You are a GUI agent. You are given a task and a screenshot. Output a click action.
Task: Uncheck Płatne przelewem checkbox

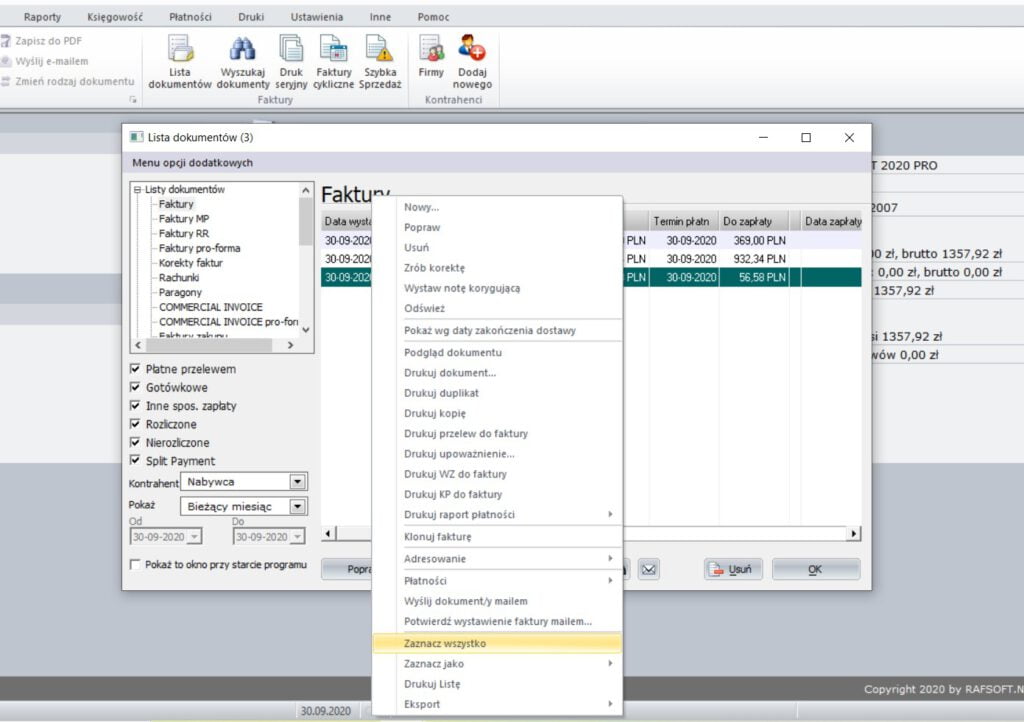[x=136, y=369]
